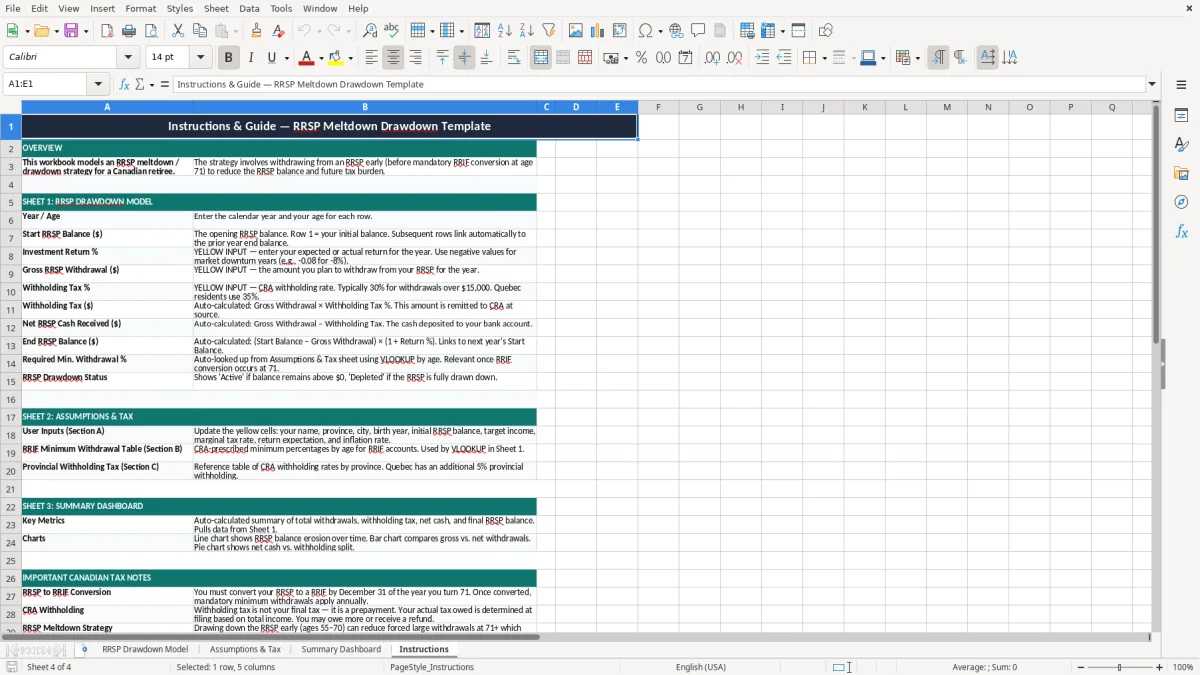Increase the indent
The width and height of the screenshot is (1200, 675).
pyautogui.click(x=762, y=58)
